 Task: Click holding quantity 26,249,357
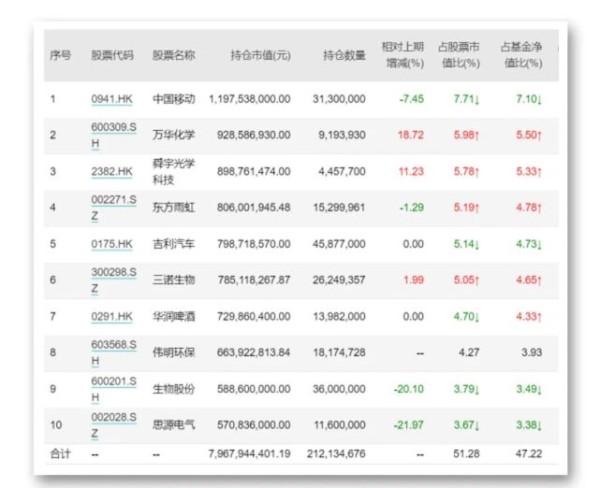point(339,280)
